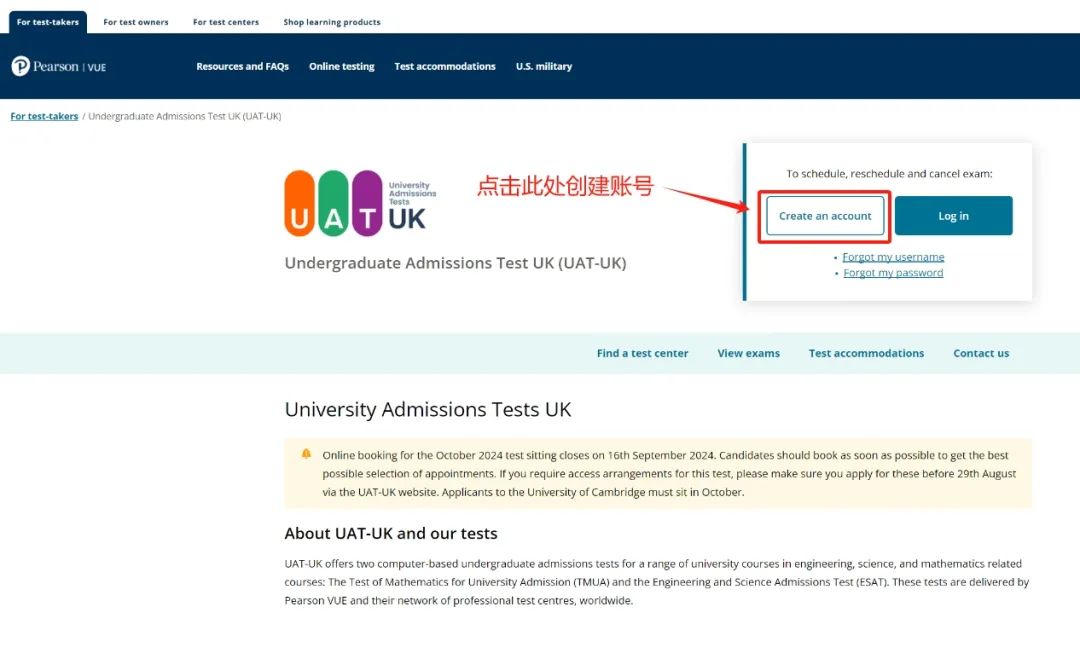
Task: Open the For test owners tab
Action: click(x=136, y=22)
